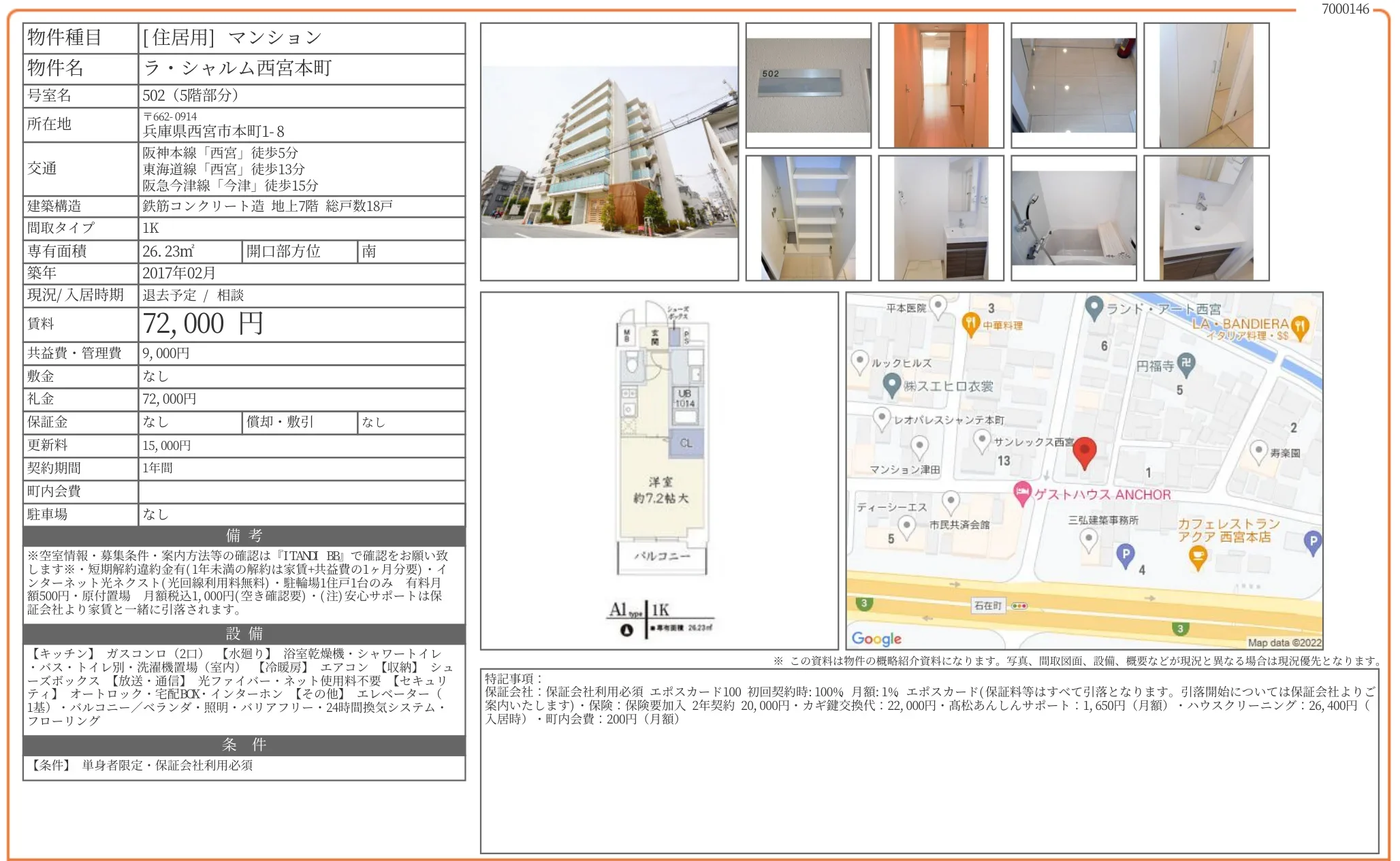
Task: Open the orange hallway interior photo
Action: click(x=940, y=86)
